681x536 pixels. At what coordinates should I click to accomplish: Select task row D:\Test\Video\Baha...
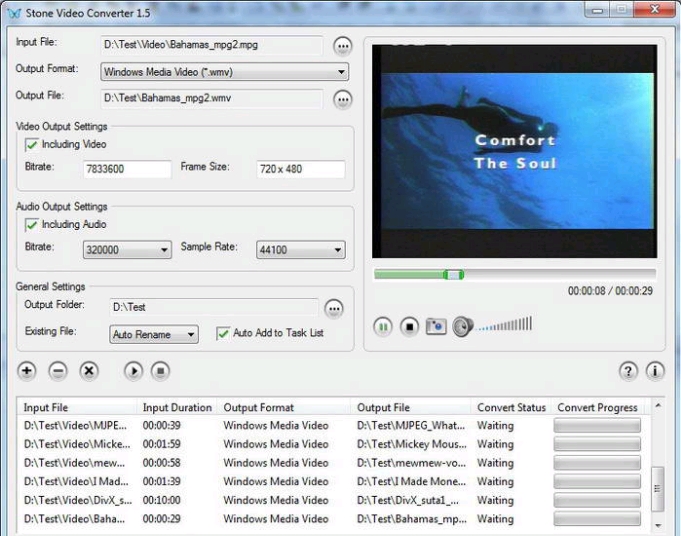pos(334,519)
